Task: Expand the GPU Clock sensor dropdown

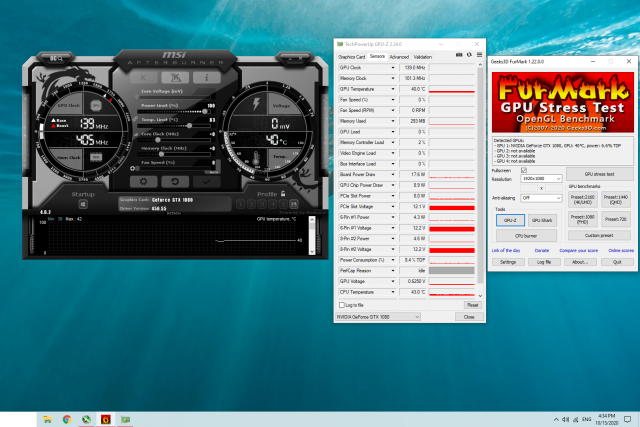Action: tap(393, 67)
